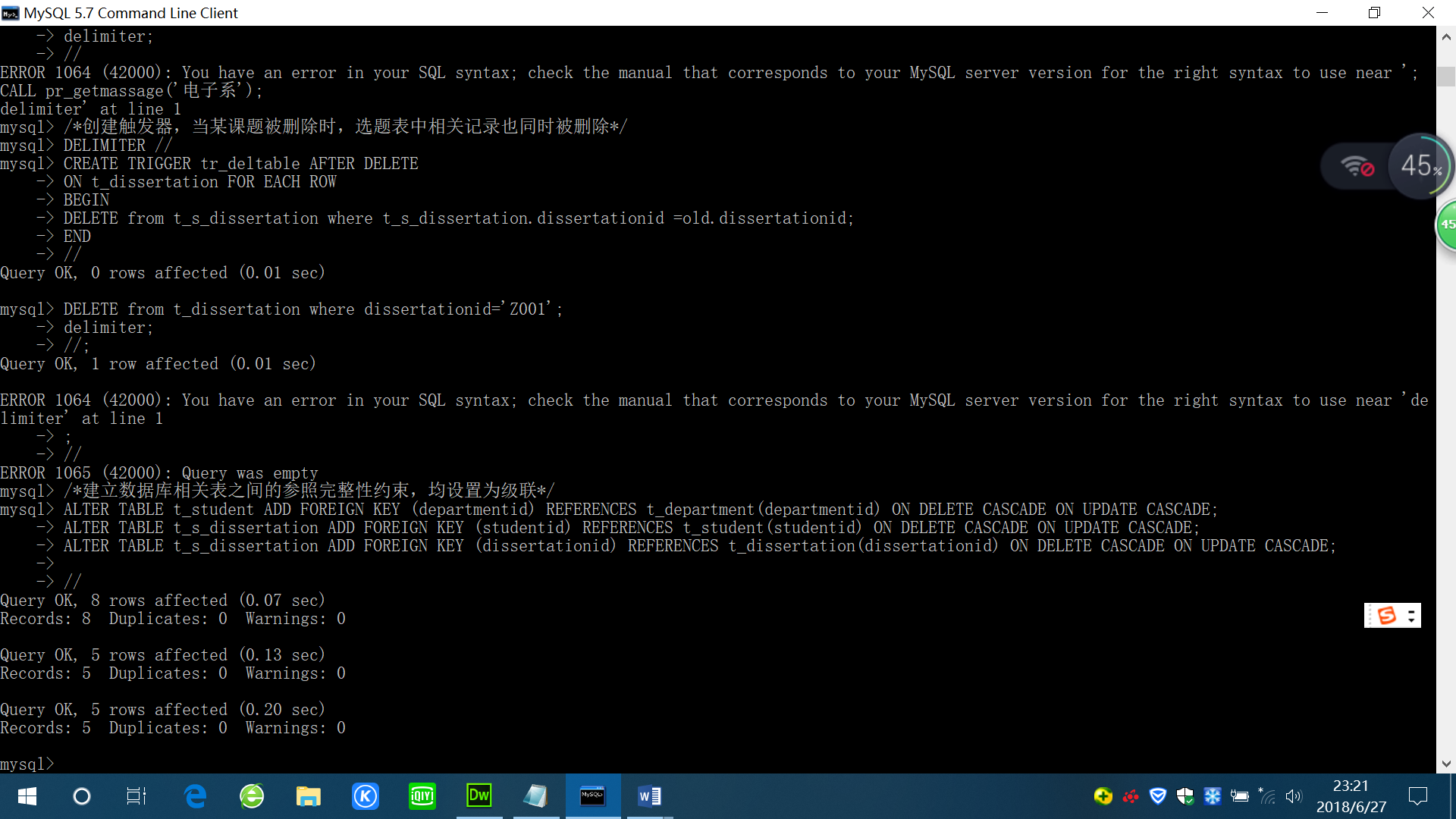Launch Microsoft Edge from the taskbar

pyautogui.click(x=195, y=796)
